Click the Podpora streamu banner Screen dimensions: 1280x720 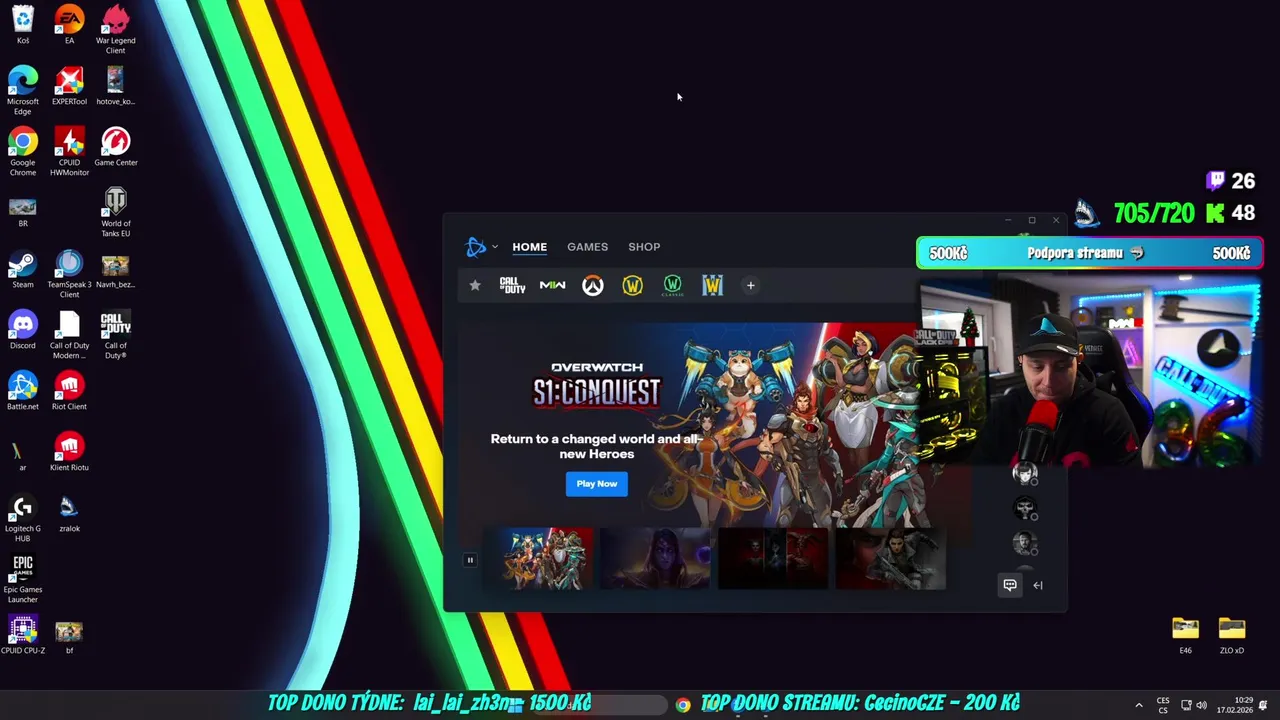pyautogui.click(x=1090, y=253)
